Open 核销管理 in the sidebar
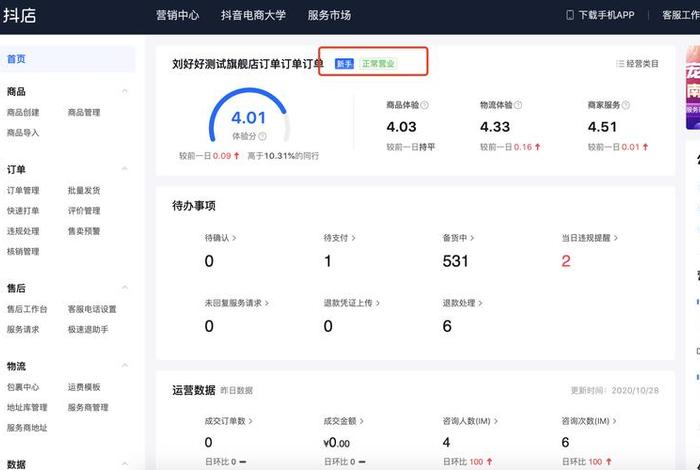Image resolution: width=700 pixels, height=470 pixels. click(x=23, y=251)
